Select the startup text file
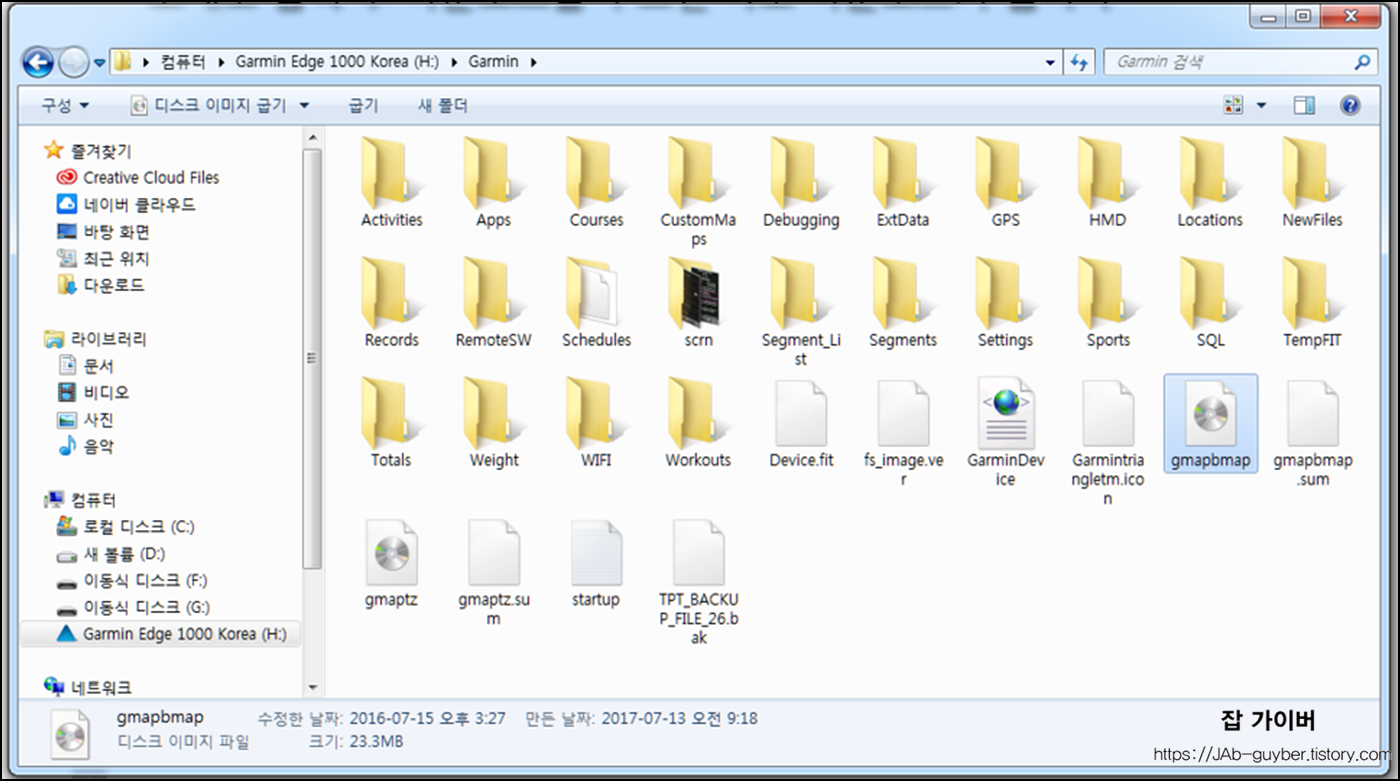 (x=596, y=563)
